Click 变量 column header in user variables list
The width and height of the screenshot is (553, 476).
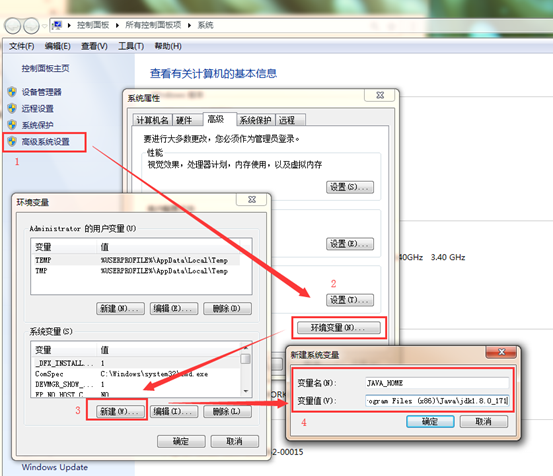tap(63, 247)
